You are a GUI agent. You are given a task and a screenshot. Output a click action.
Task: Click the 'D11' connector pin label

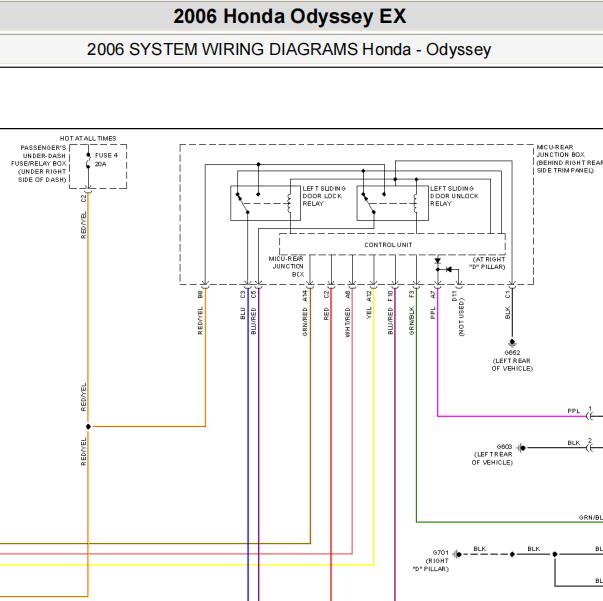[454, 296]
